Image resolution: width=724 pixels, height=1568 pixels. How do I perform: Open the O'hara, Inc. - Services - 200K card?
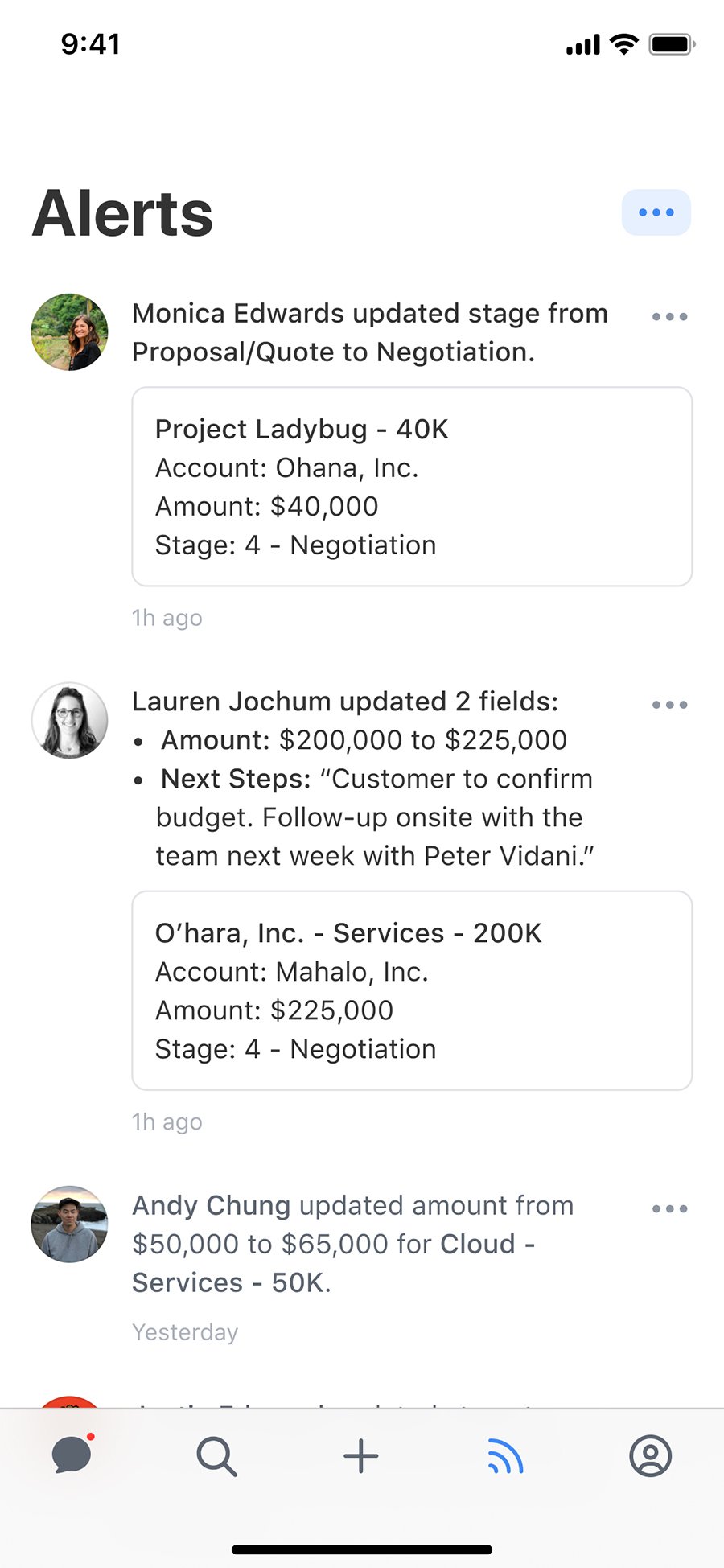(x=412, y=990)
